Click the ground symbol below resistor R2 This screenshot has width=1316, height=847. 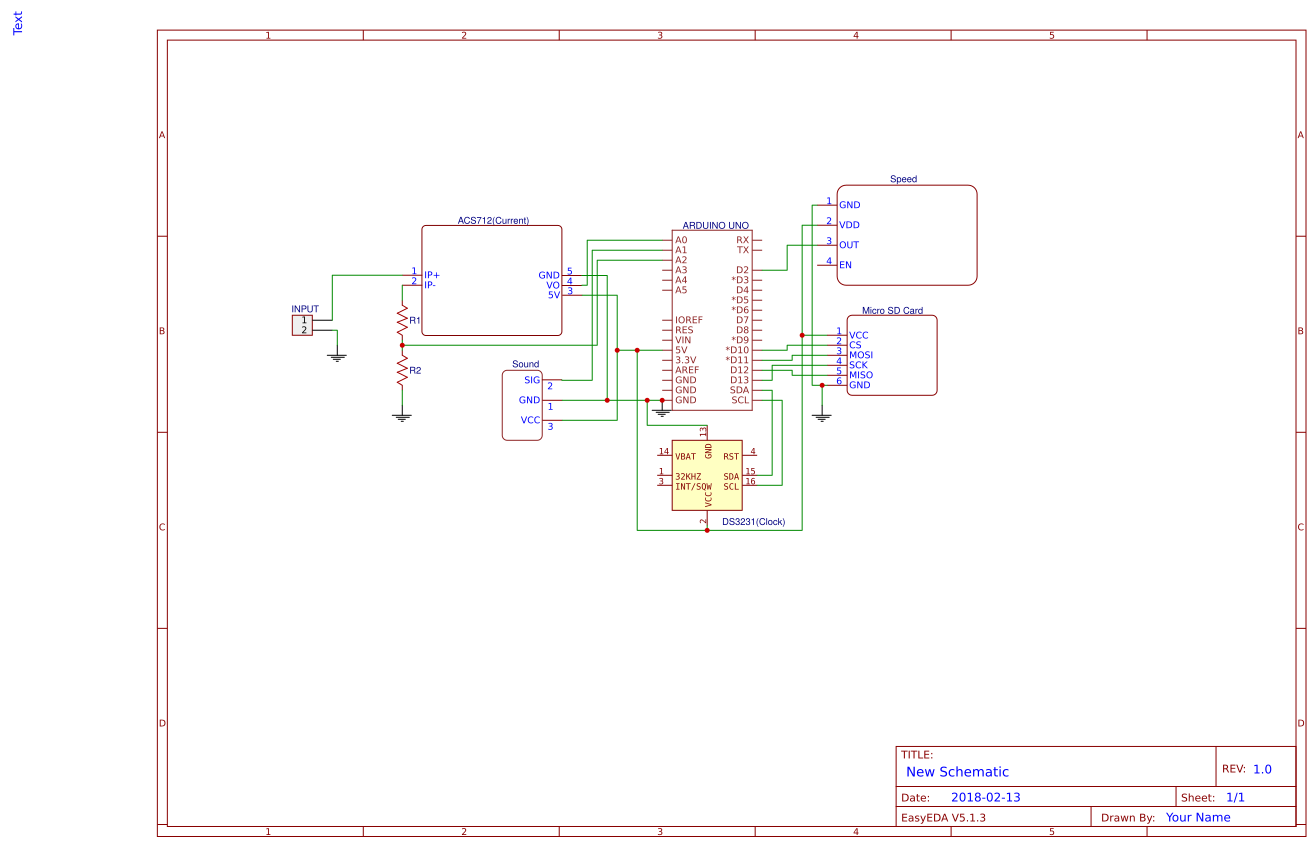(402, 417)
